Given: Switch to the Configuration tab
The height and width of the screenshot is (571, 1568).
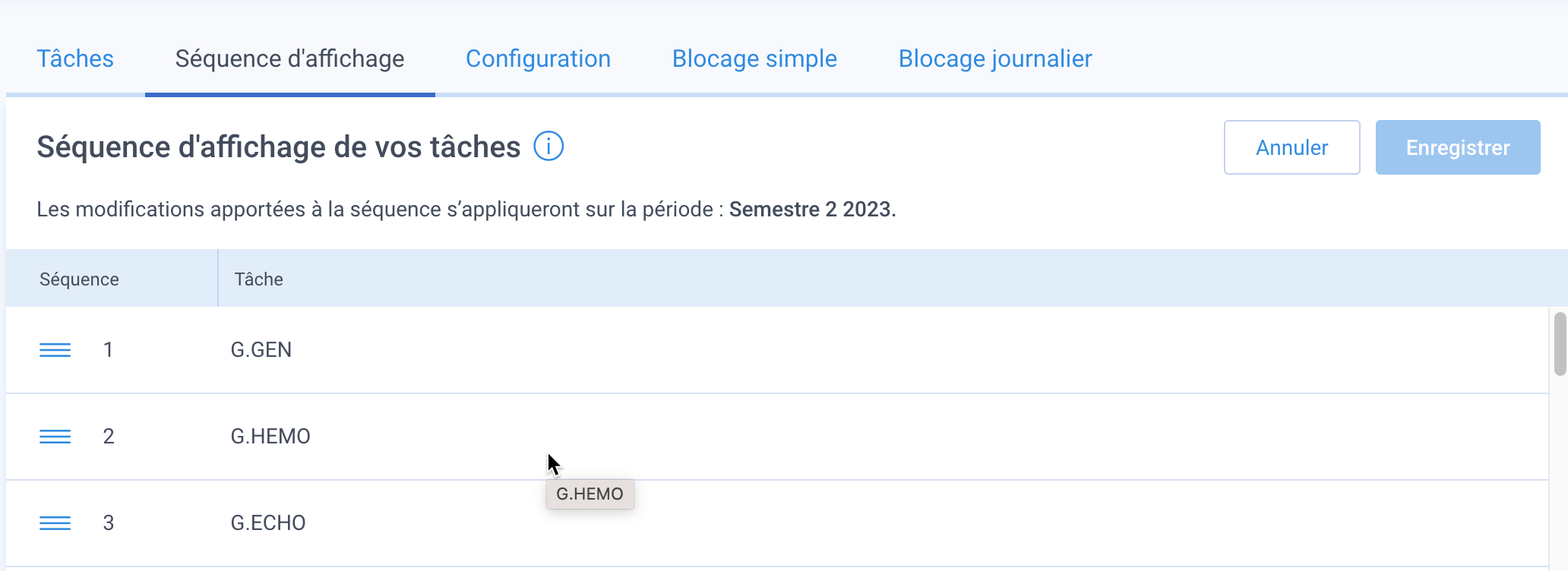Looking at the screenshot, I should 538,58.
